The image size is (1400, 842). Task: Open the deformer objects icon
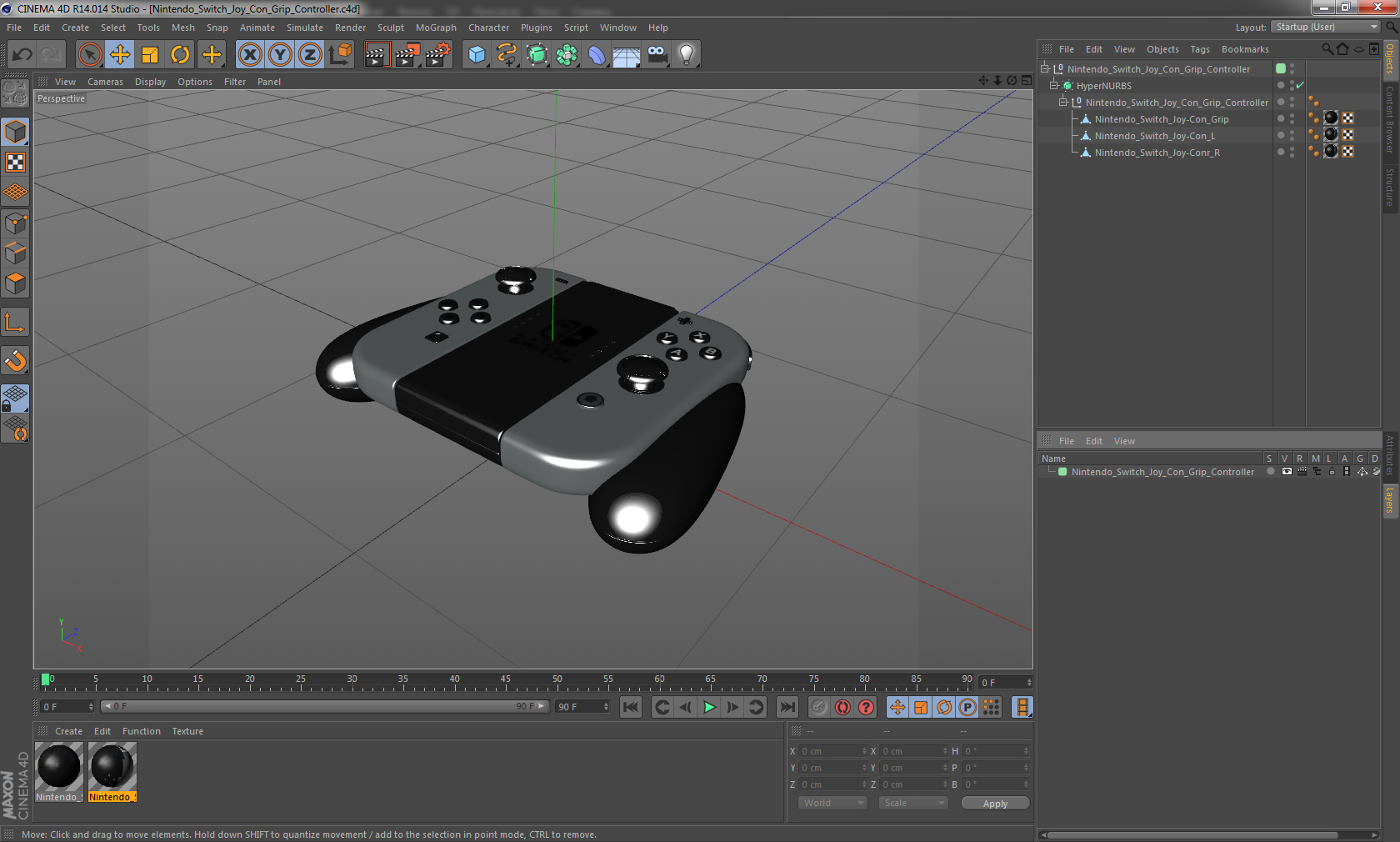pyautogui.click(x=597, y=55)
